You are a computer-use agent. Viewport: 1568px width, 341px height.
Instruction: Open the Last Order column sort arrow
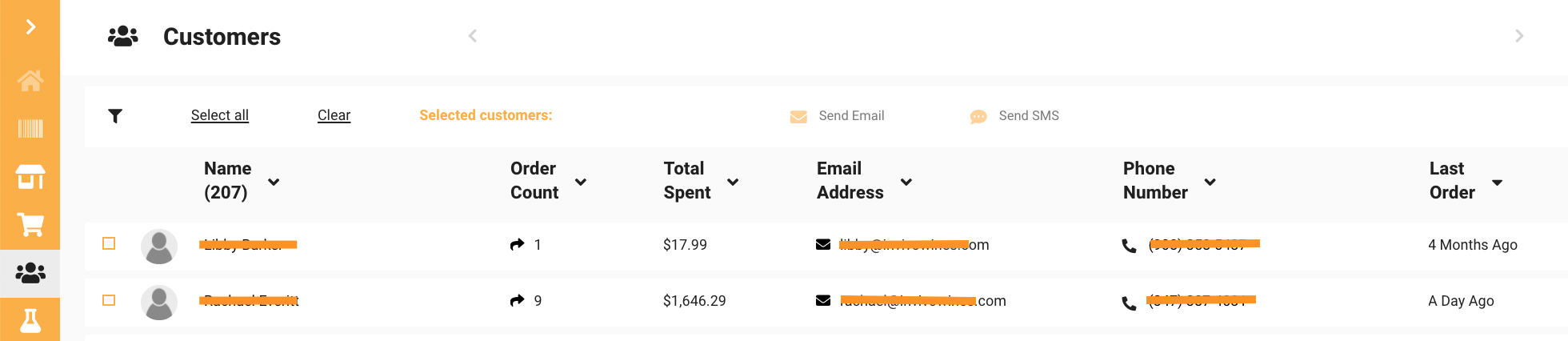pos(1497,183)
